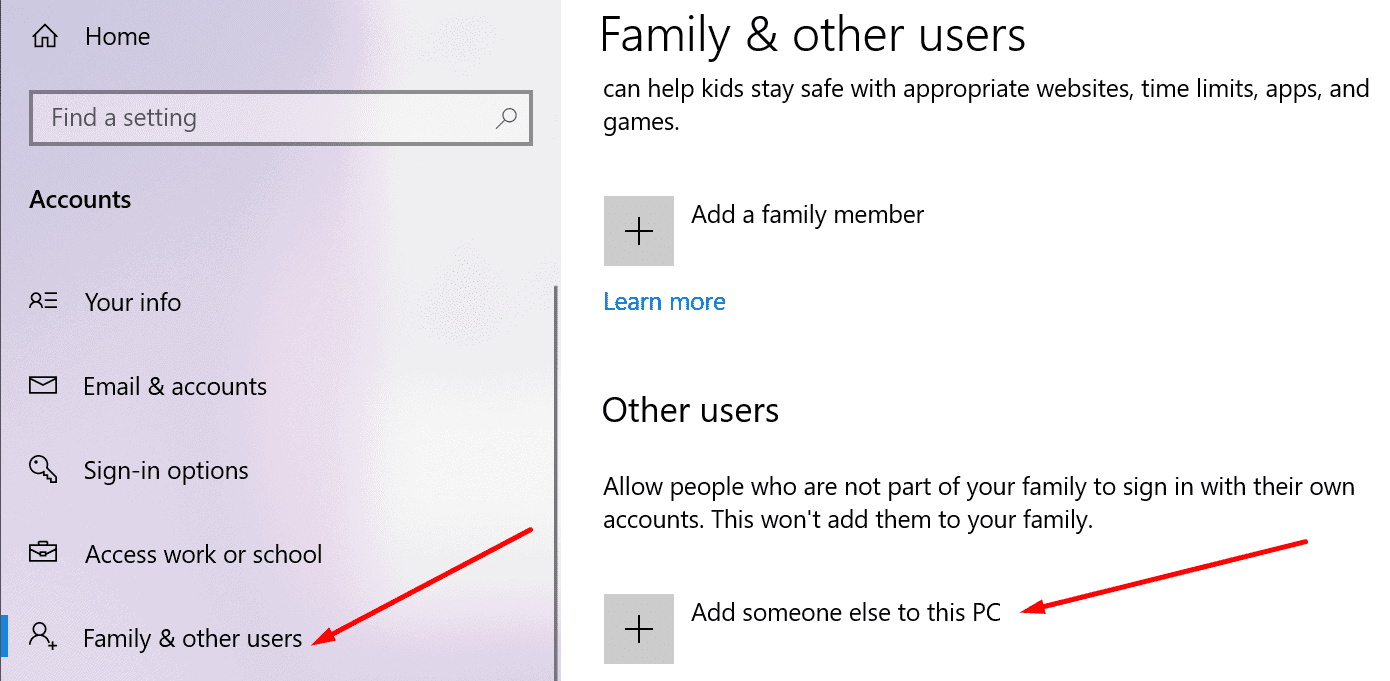Select Family & other users

193,638
